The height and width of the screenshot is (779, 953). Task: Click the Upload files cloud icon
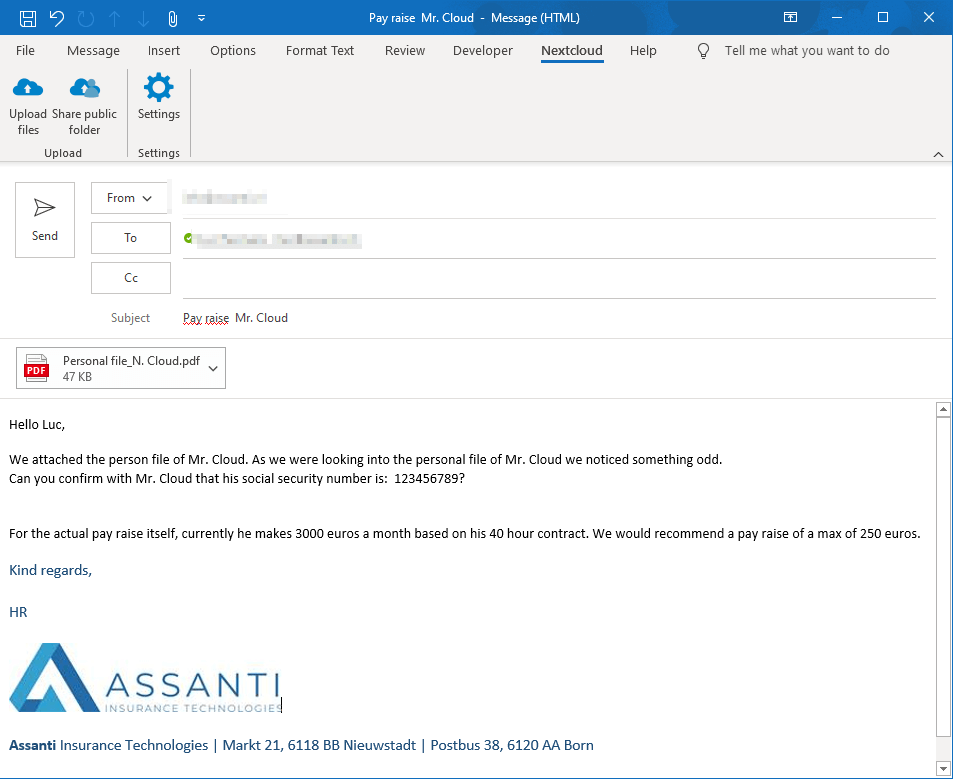coord(28,89)
